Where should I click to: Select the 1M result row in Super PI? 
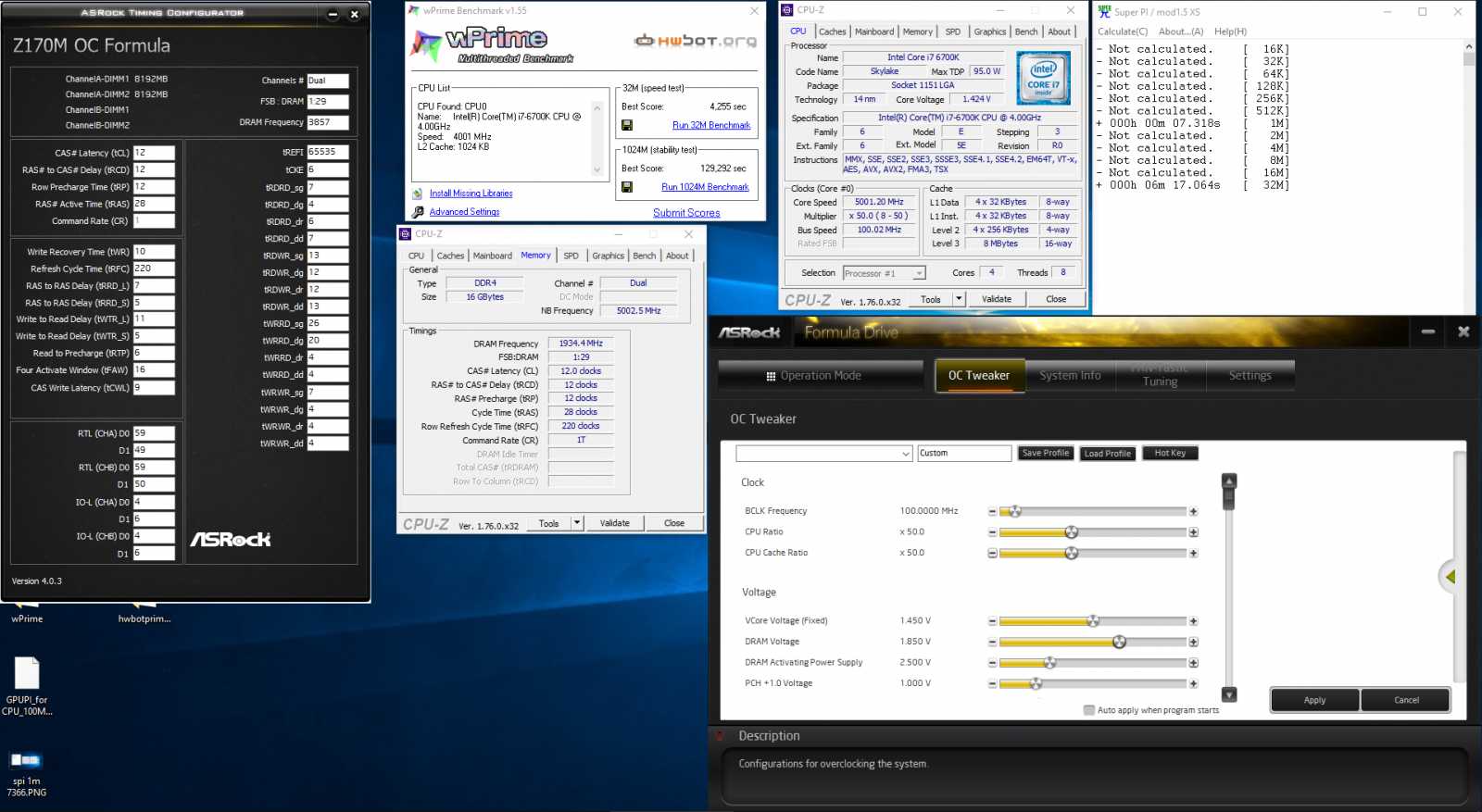coord(1193,123)
